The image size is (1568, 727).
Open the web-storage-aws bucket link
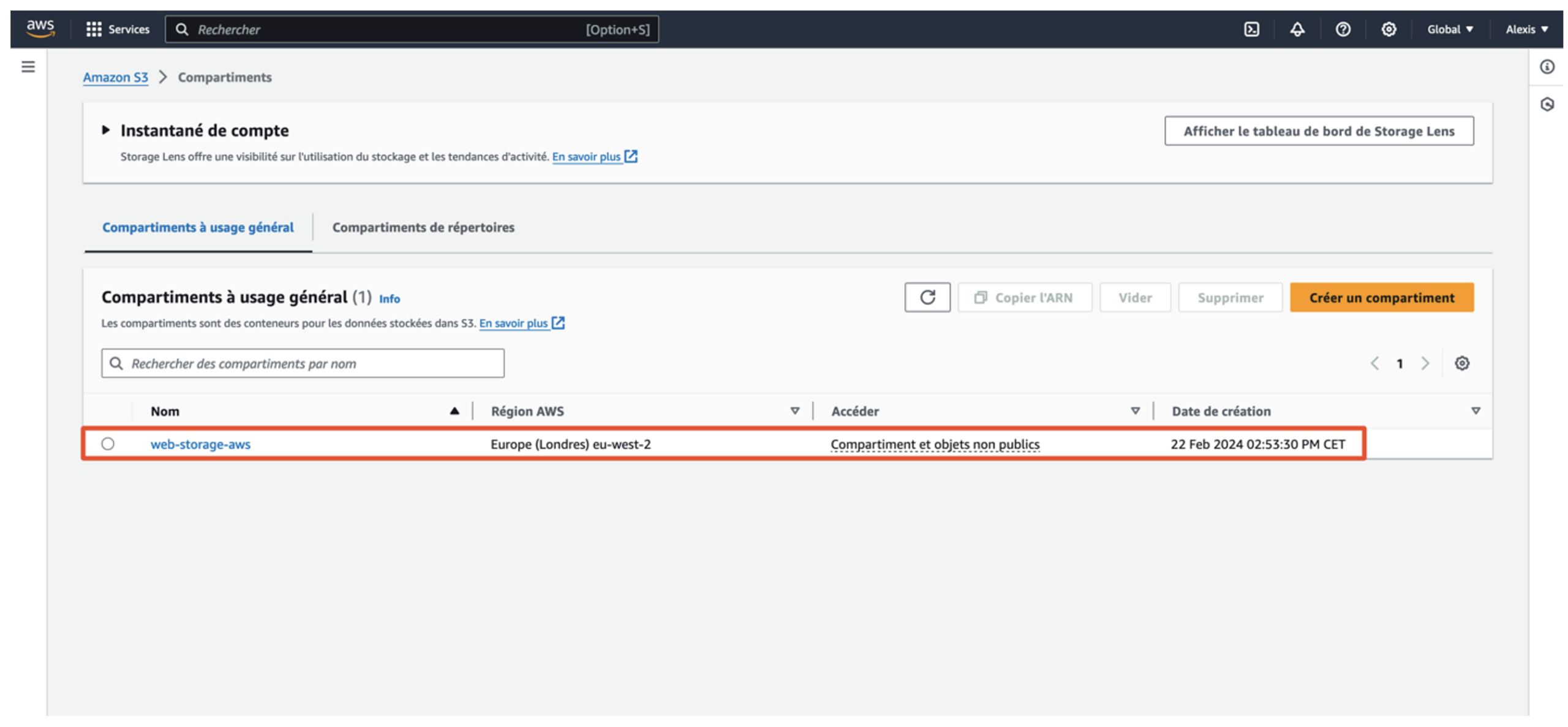(200, 445)
